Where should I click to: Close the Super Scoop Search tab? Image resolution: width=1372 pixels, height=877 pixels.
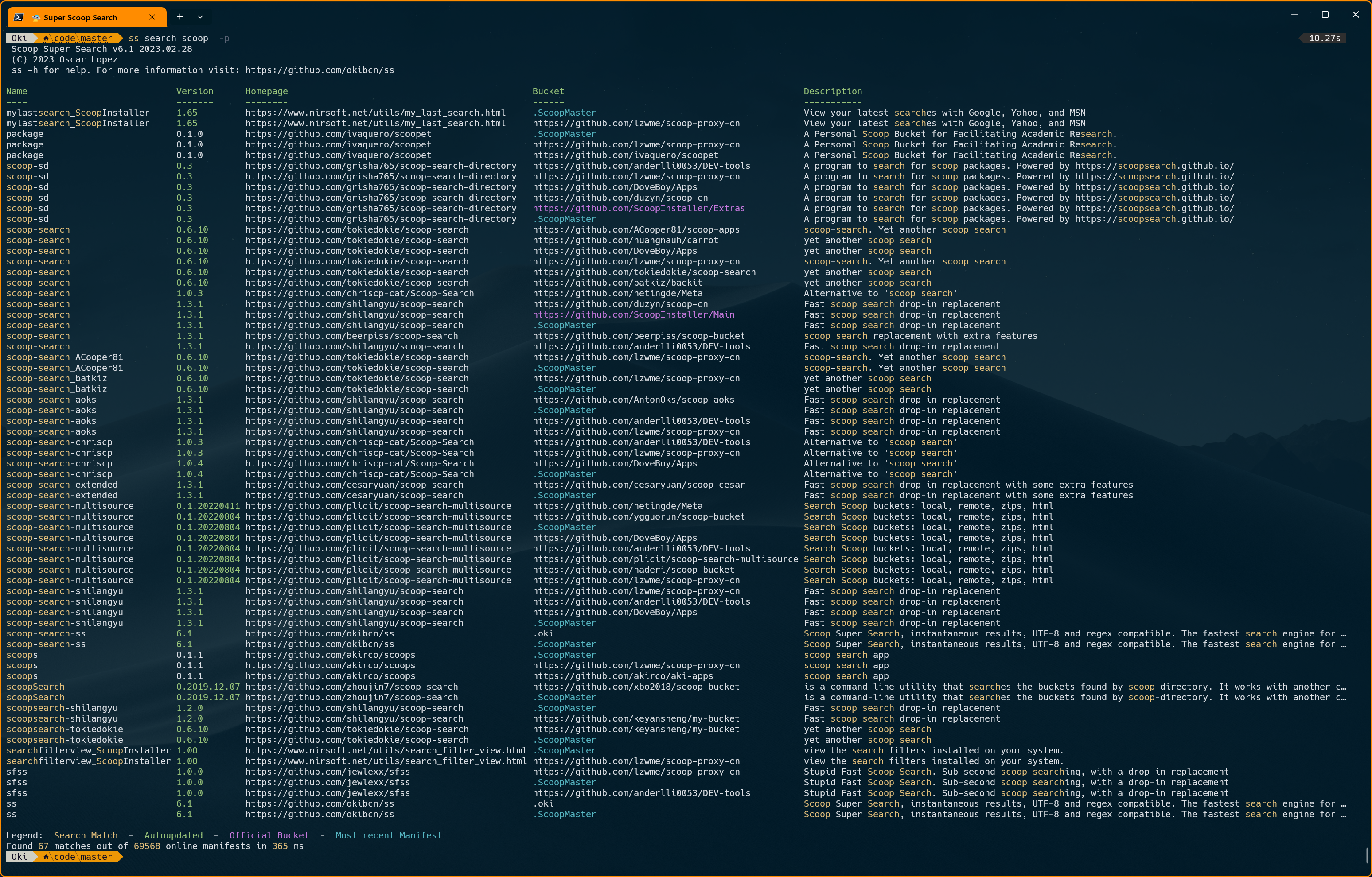[x=152, y=17]
